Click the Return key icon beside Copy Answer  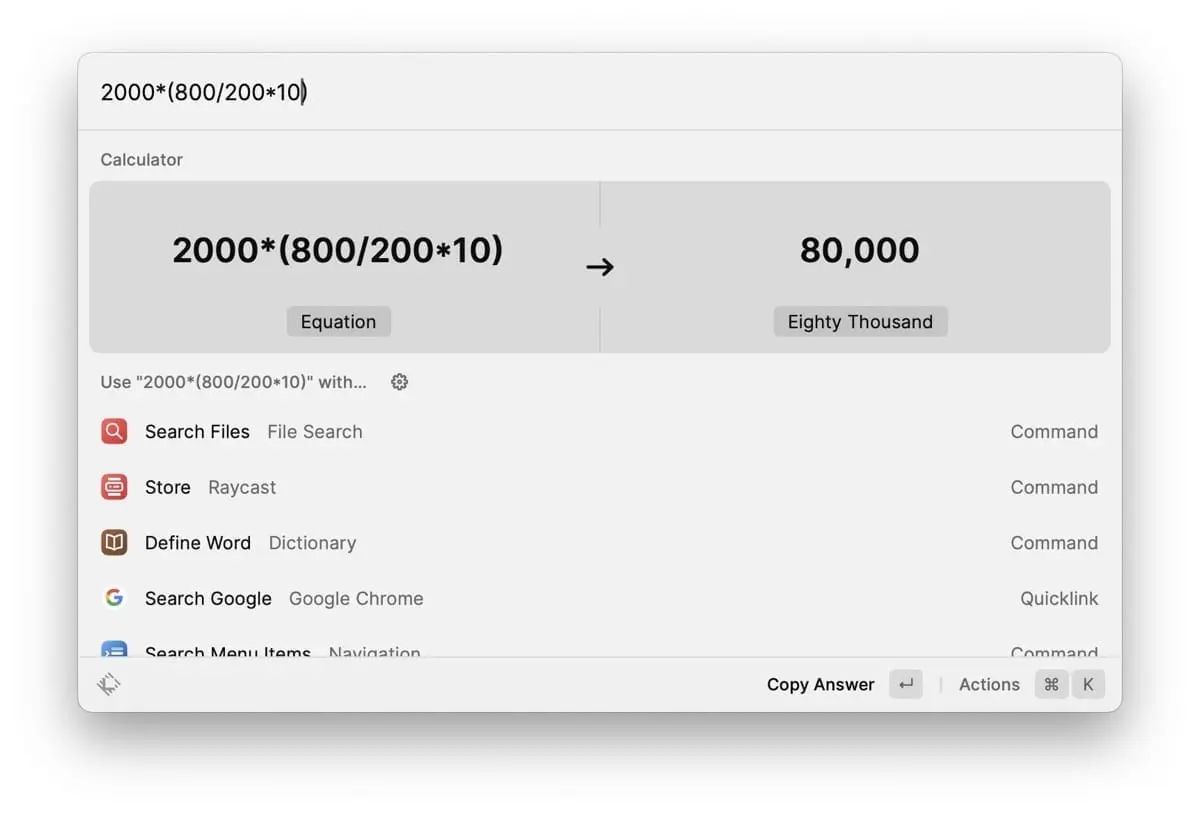pos(906,685)
